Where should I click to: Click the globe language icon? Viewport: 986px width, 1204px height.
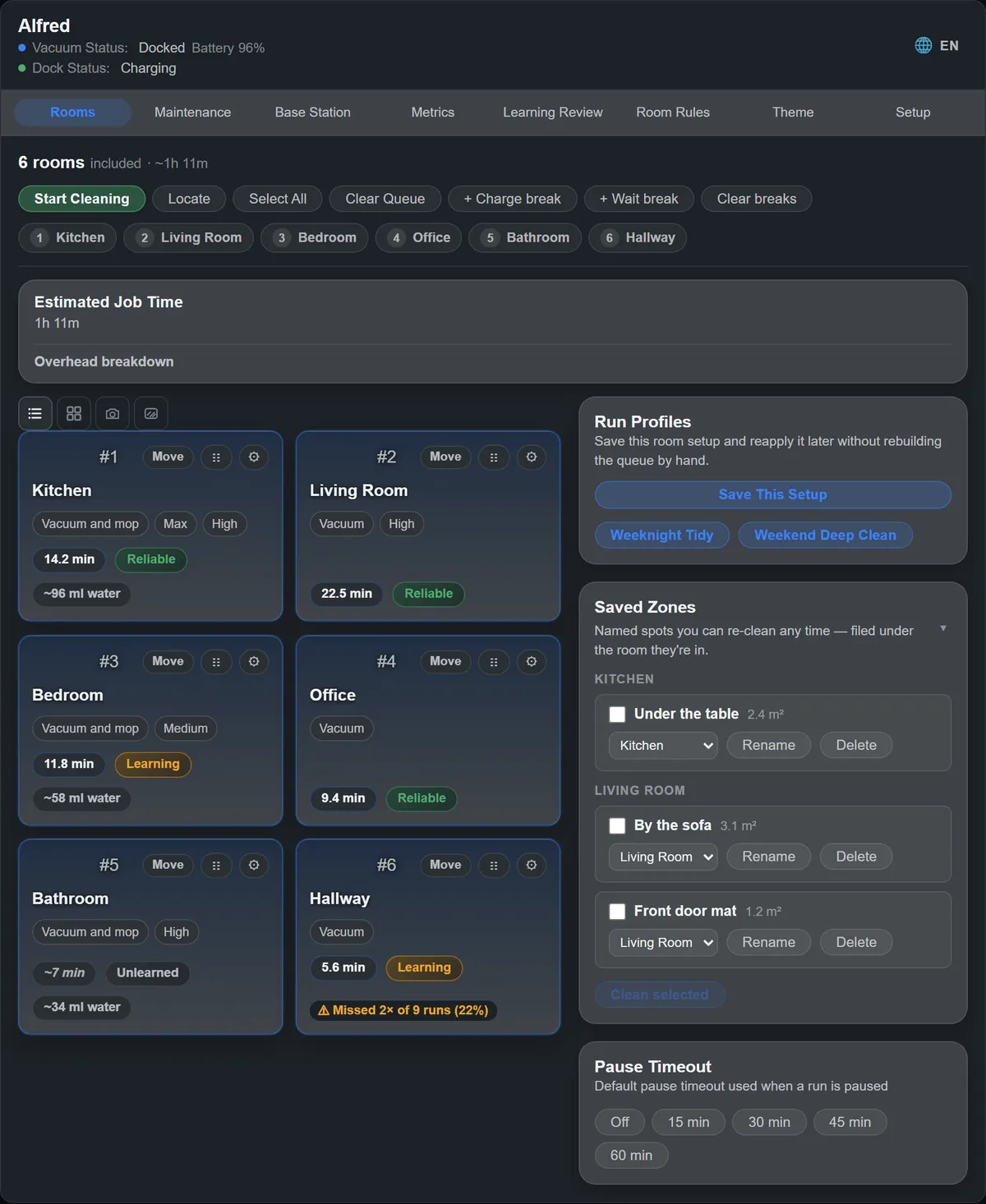[x=924, y=45]
